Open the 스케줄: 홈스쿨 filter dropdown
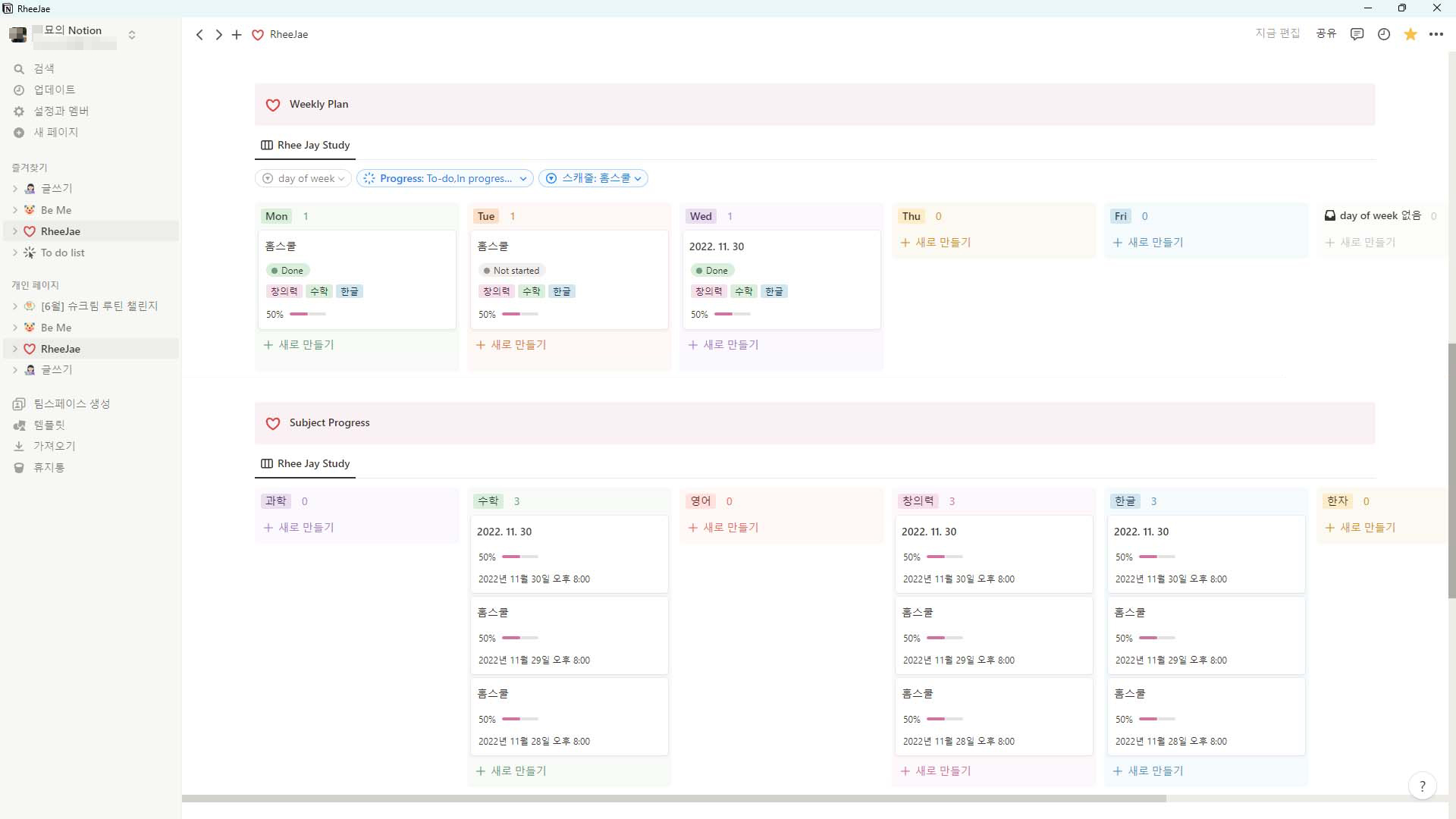This screenshot has height=819, width=1456. pos(594,179)
